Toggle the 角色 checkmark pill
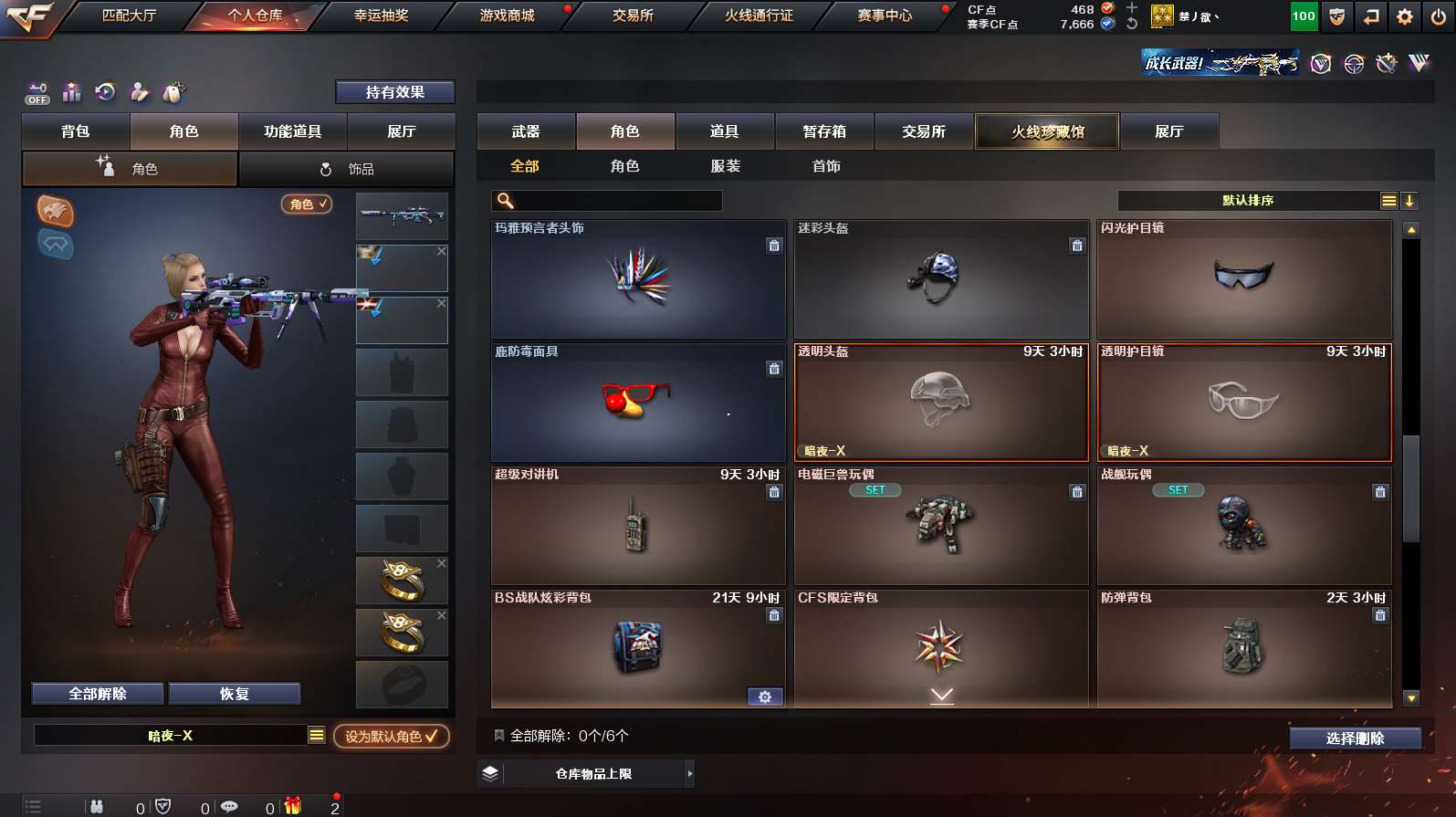This screenshot has height=817, width=1456. coord(307,204)
